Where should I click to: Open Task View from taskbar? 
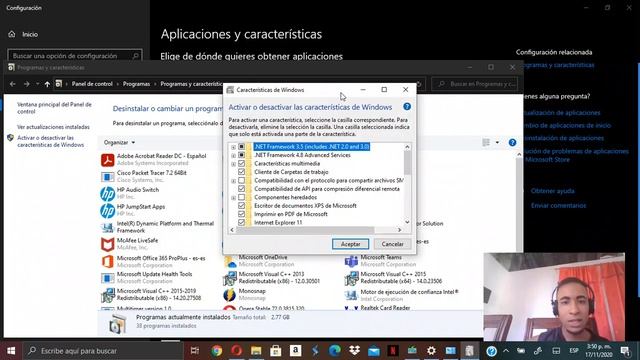tap(195, 351)
